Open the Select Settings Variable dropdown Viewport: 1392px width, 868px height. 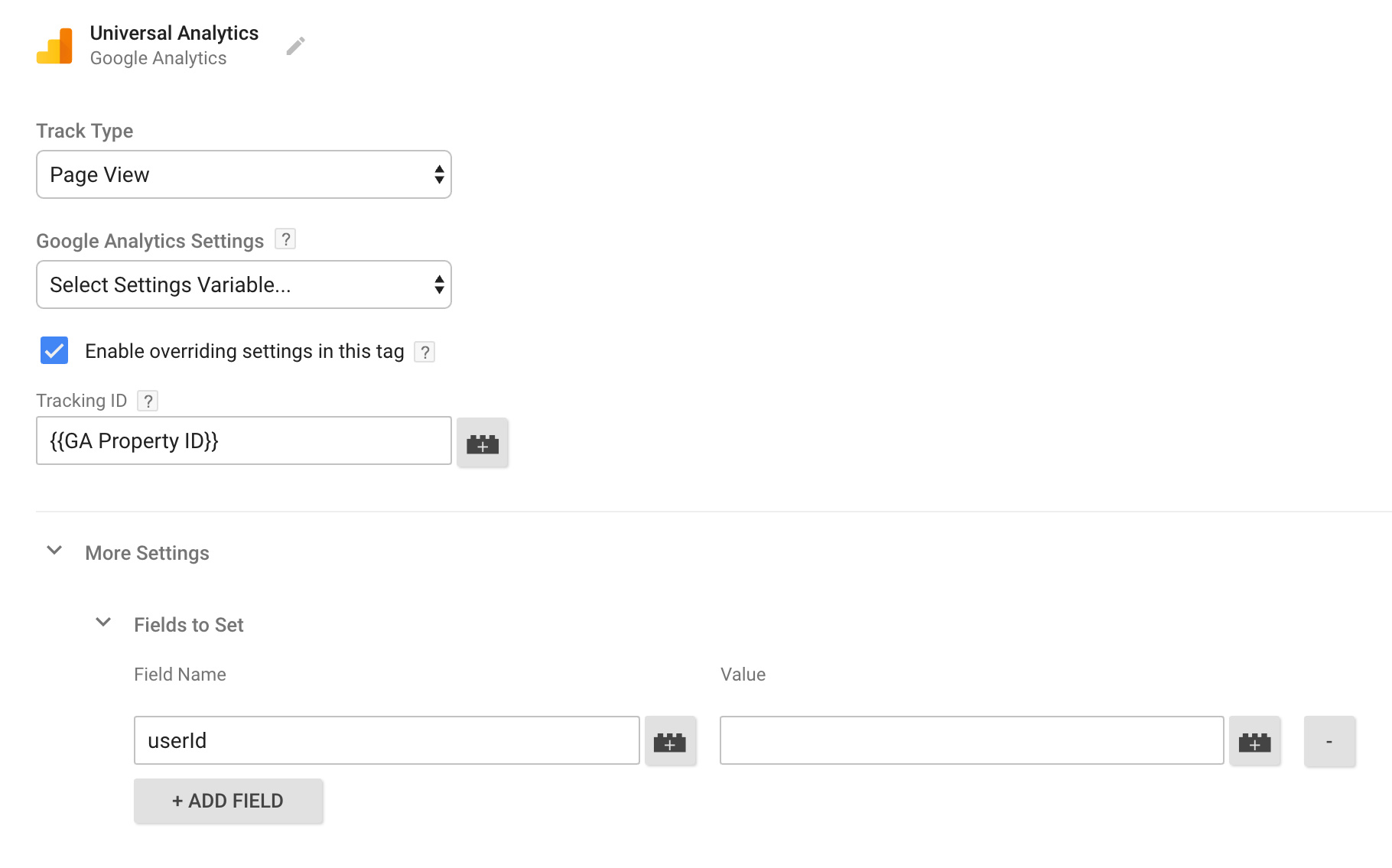click(x=243, y=284)
